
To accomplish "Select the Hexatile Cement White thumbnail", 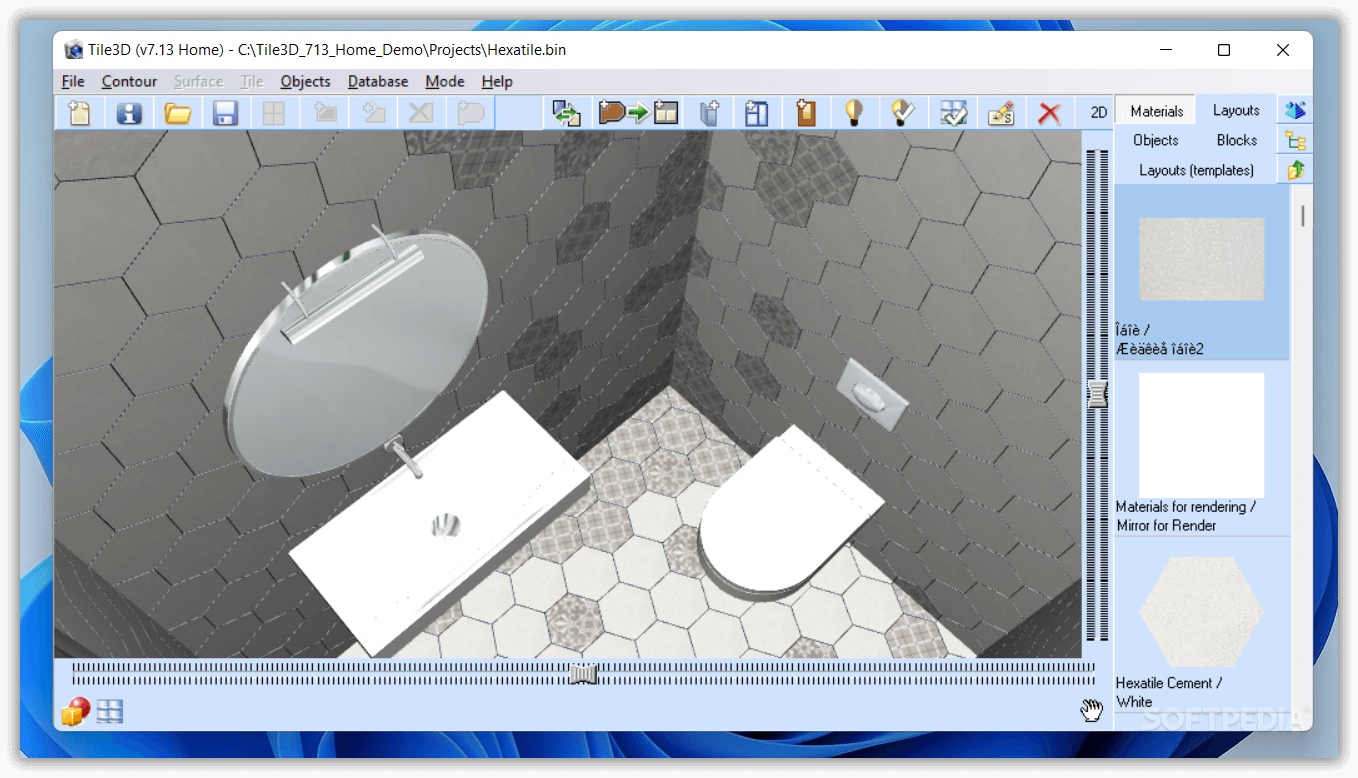I will [x=1201, y=612].
